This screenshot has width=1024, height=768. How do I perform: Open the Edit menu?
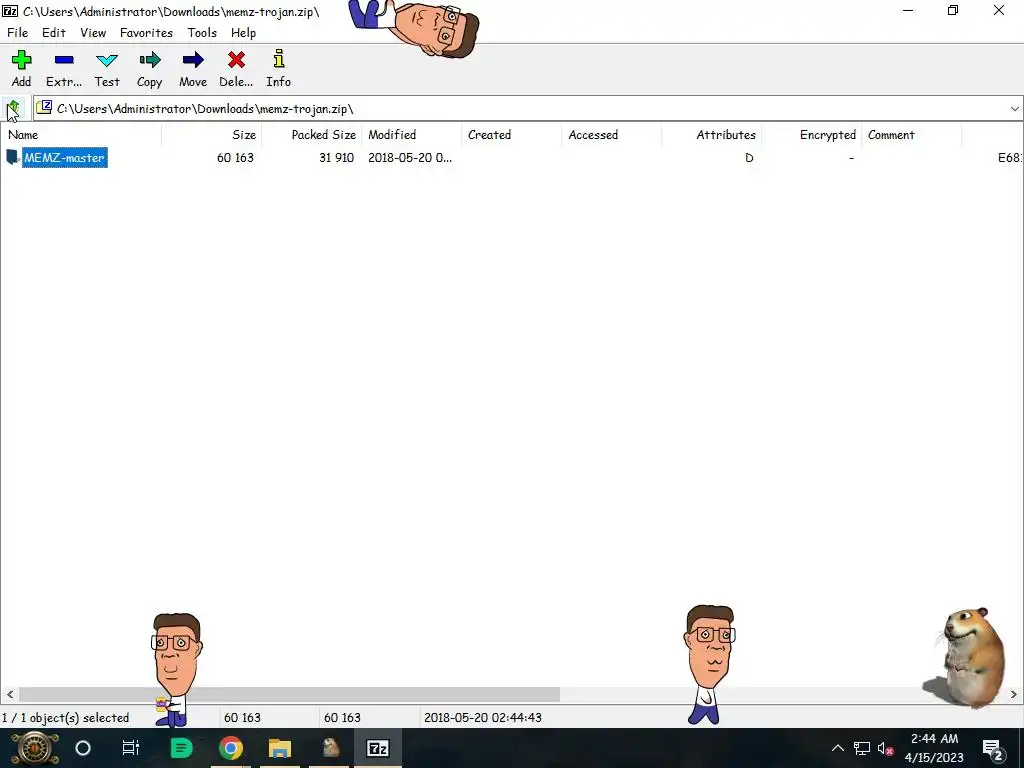[54, 33]
